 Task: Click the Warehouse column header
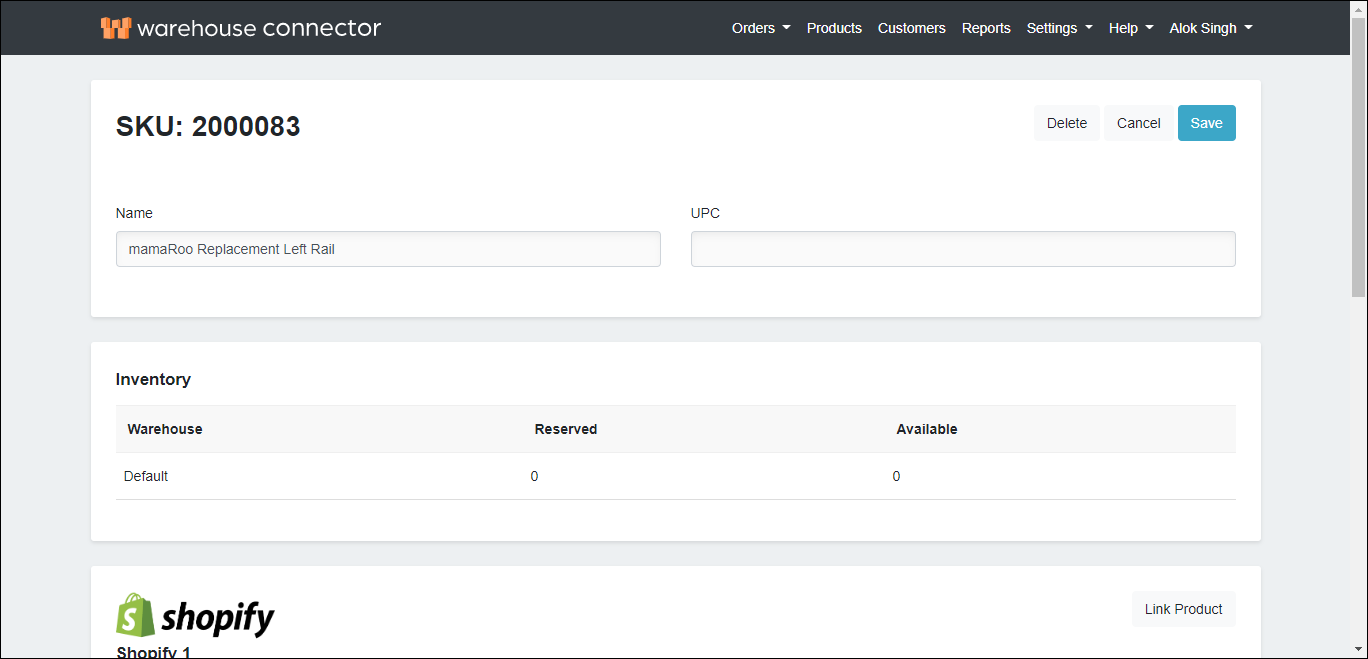[165, 429]
